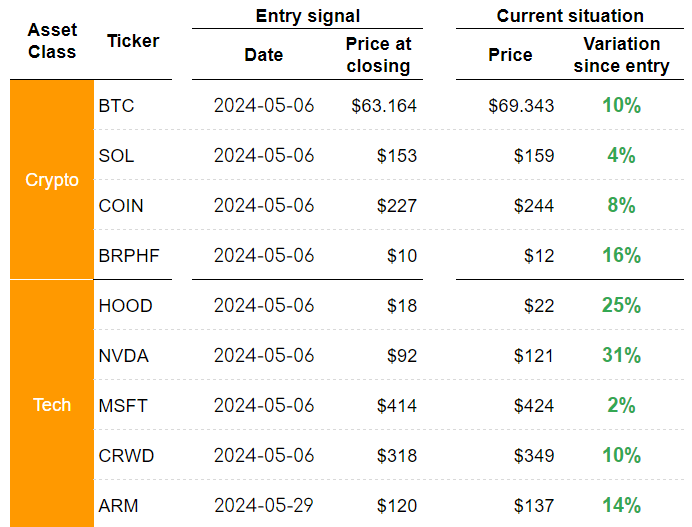
Task: Click the BTC ticker cell
Action: pos(116,105)
